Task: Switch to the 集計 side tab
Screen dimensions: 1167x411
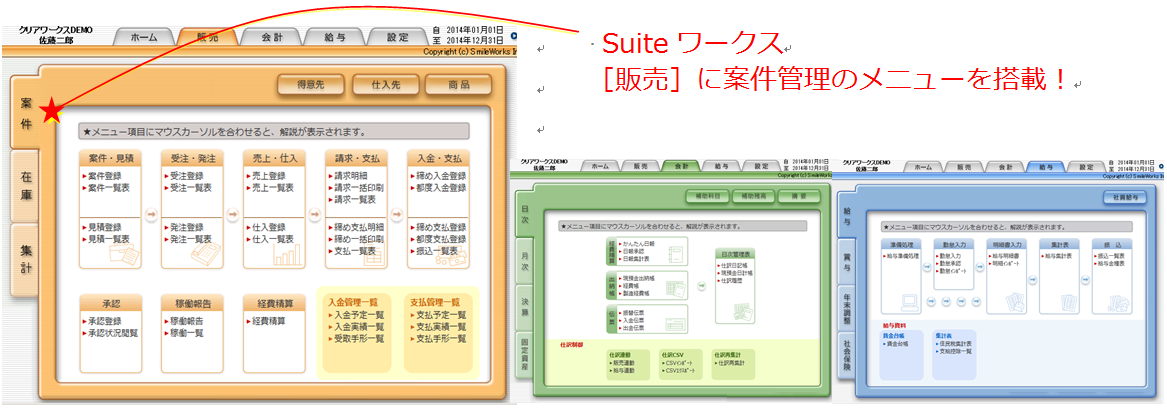Action: [26, 260]
